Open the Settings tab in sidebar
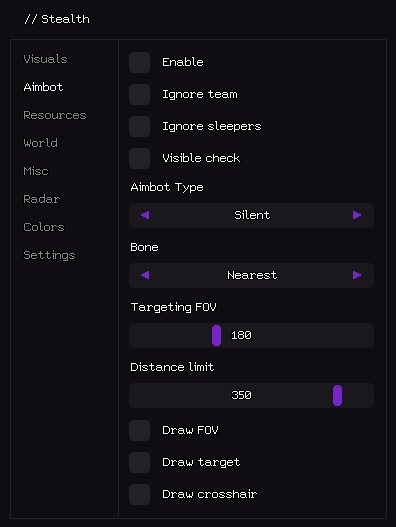The height and width of the screenshot is (527, 396). [49, 255]
